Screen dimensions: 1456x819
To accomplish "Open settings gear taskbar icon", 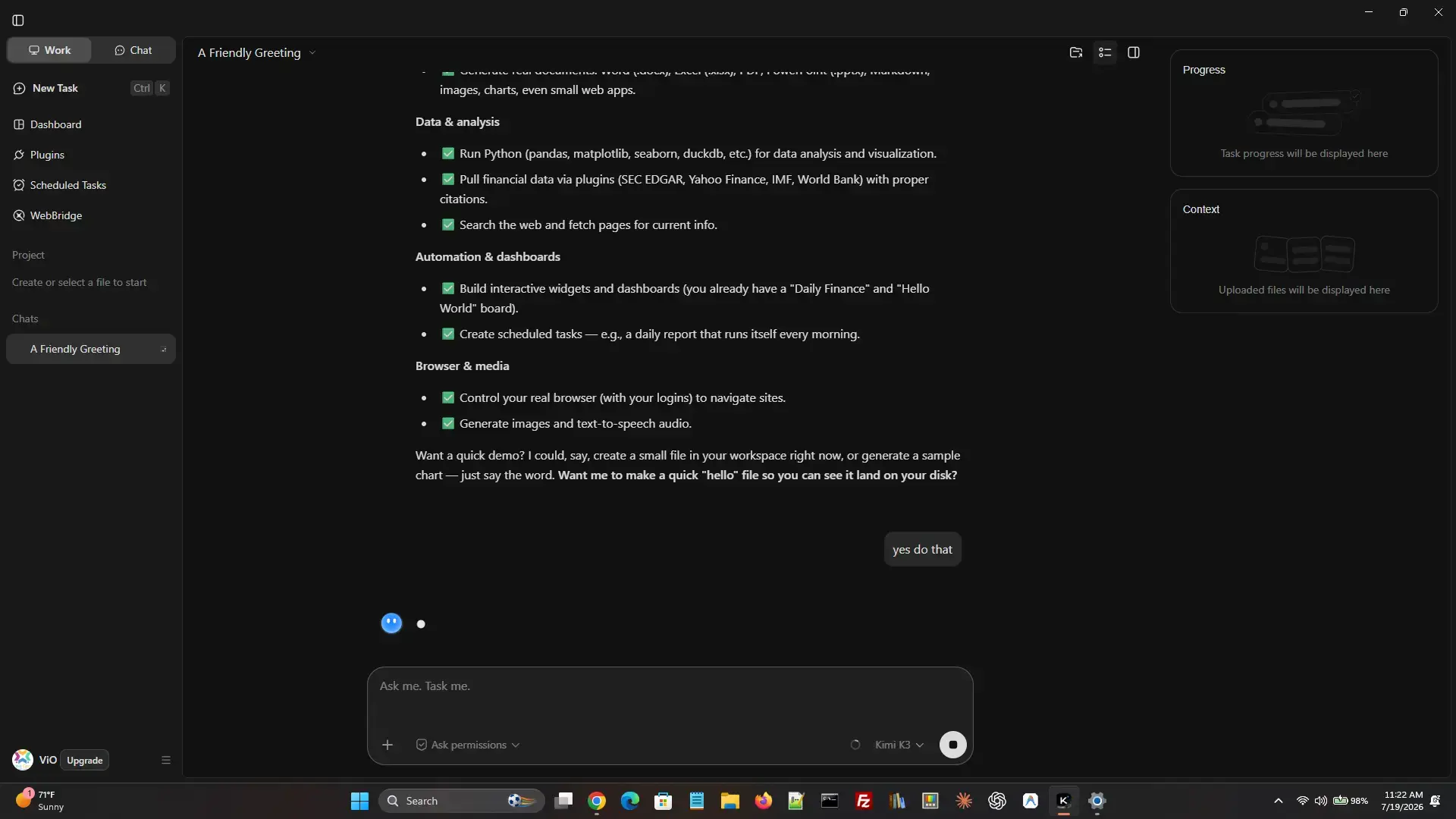I will (1097, 801).
